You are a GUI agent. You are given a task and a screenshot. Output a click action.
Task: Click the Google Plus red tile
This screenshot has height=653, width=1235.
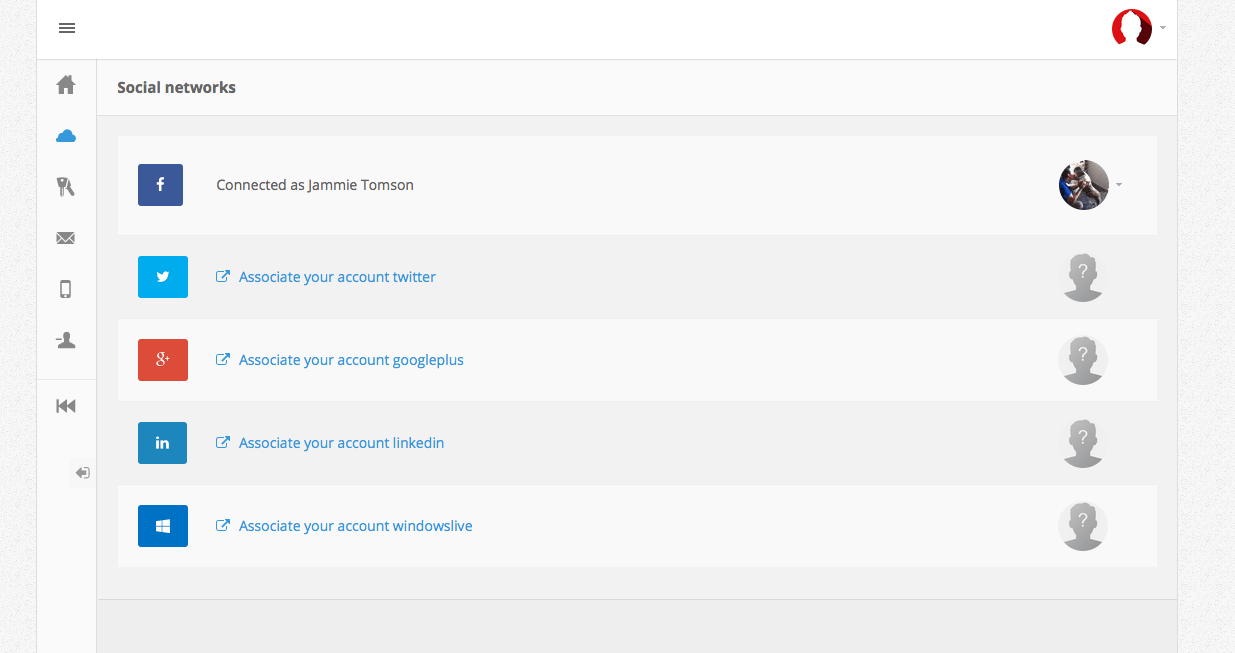[162, 360]
